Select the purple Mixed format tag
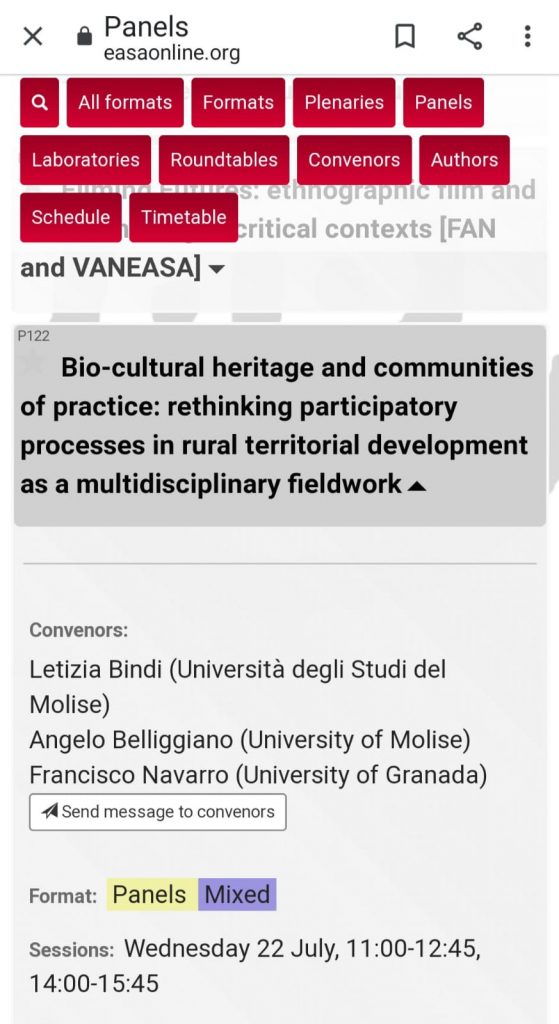559x1024 pixels. point(237,894)
